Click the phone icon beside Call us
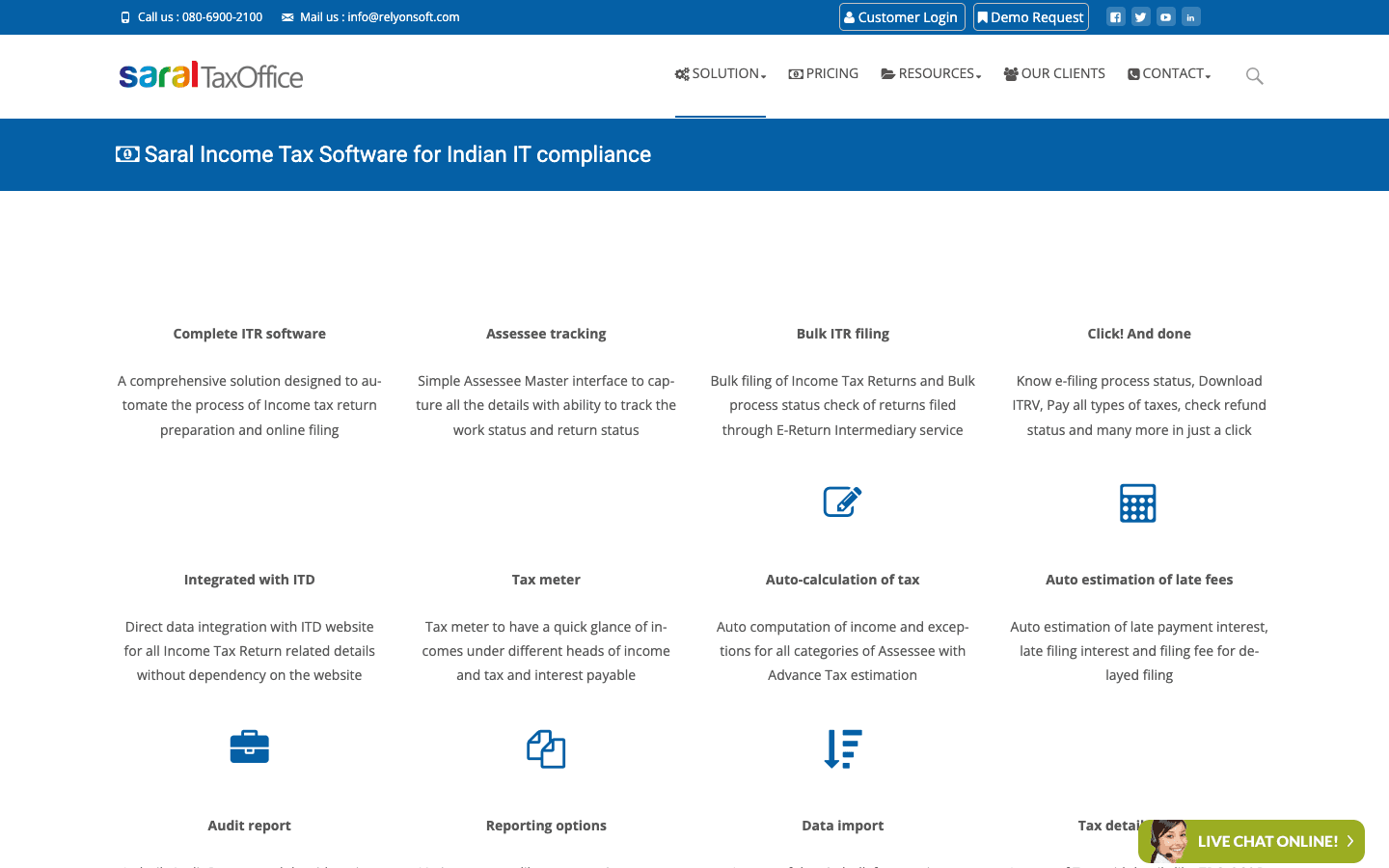Image resolution: width=1389 pixels, height=868 pixels. (x=125, y=17)
